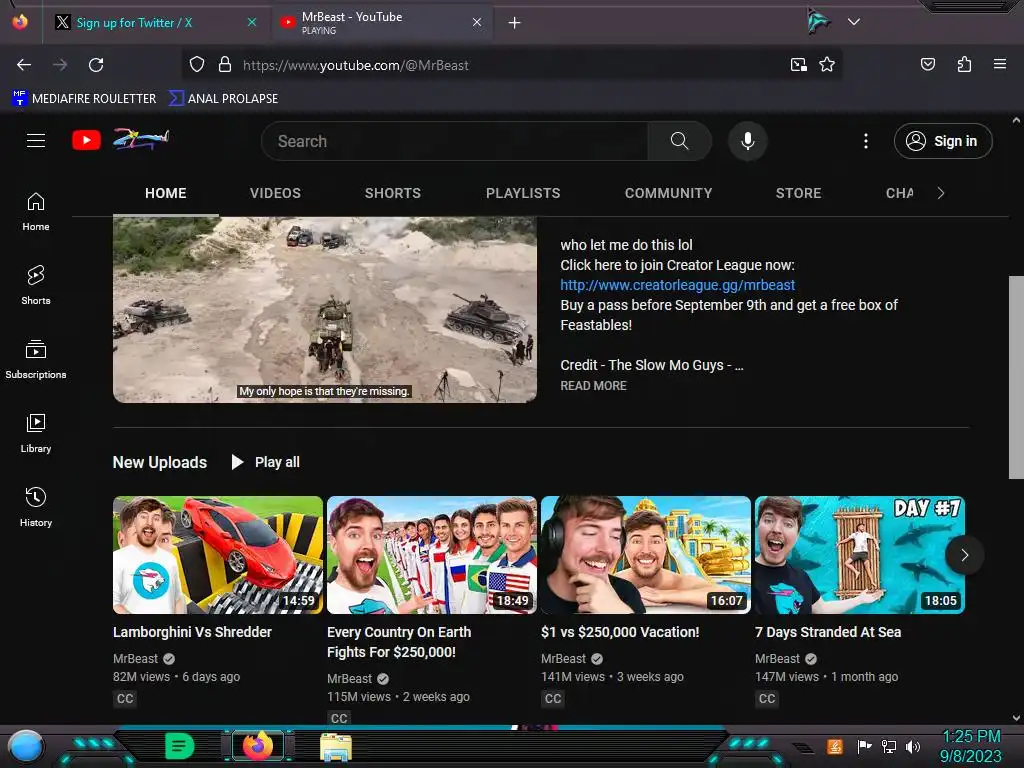1024x768 pixels.
Task: Switch to the Sign up for Twitter tab
Action: [155, 23]
